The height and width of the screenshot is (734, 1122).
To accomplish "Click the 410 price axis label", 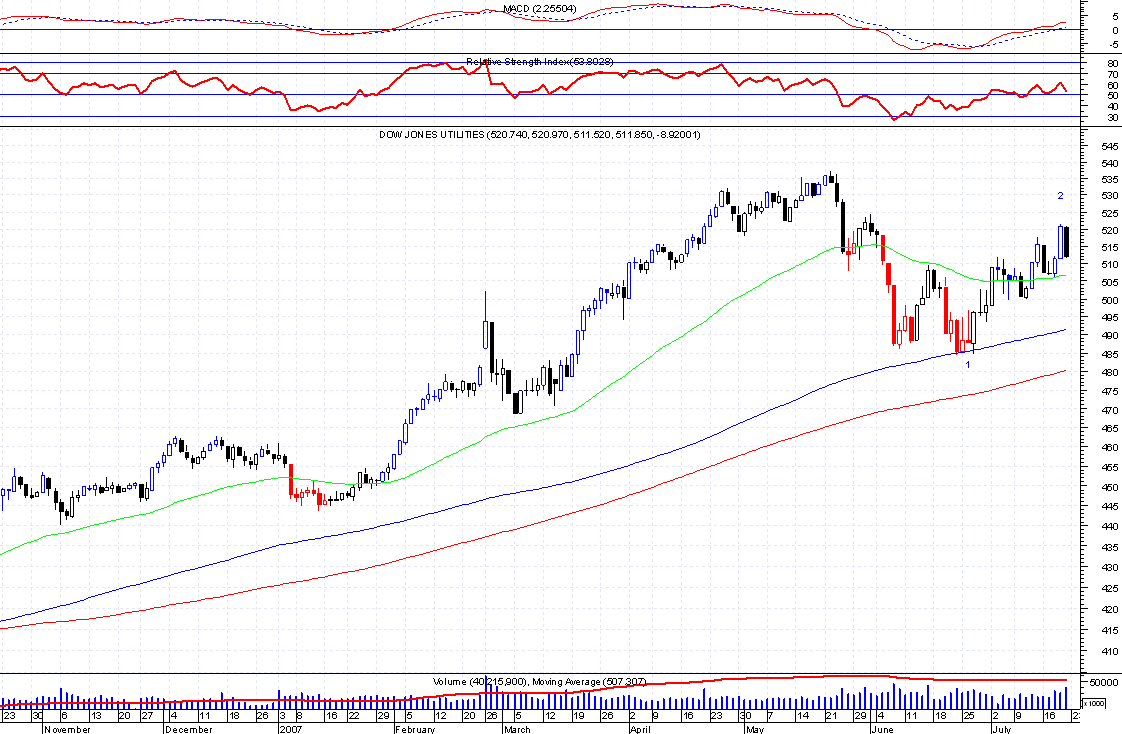I will coord(1109,652).
